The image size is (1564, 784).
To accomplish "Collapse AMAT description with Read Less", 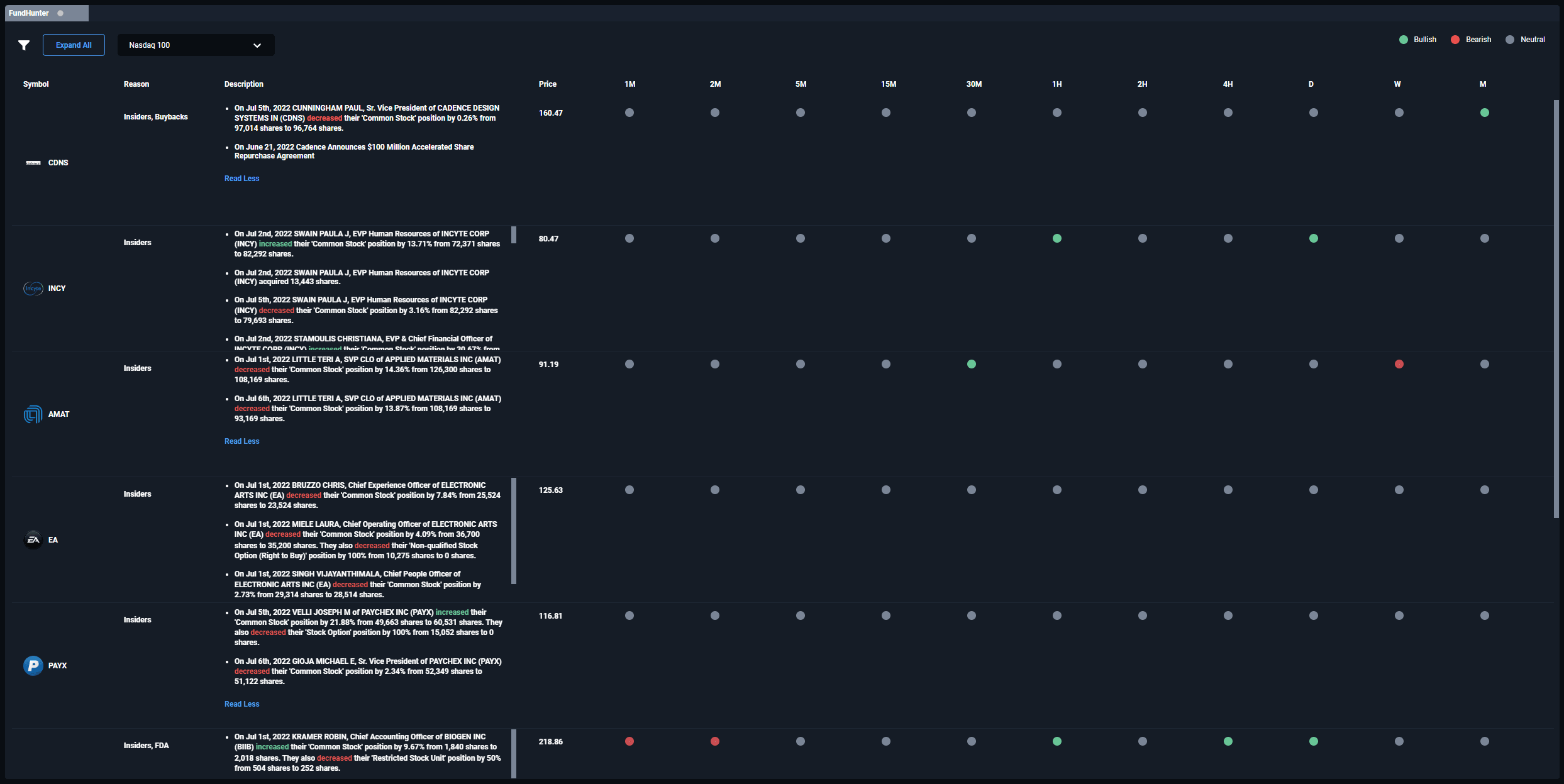I will 241,441.
